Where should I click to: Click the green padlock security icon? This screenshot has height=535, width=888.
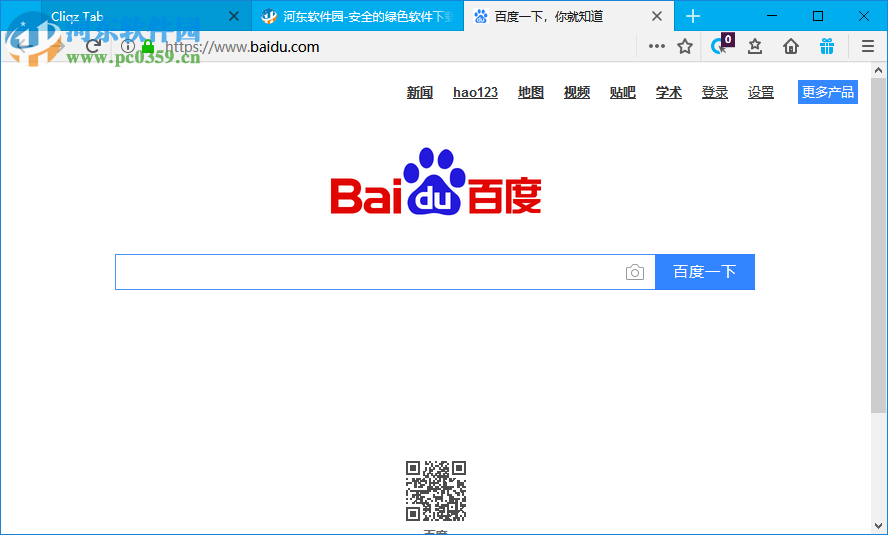148,46
